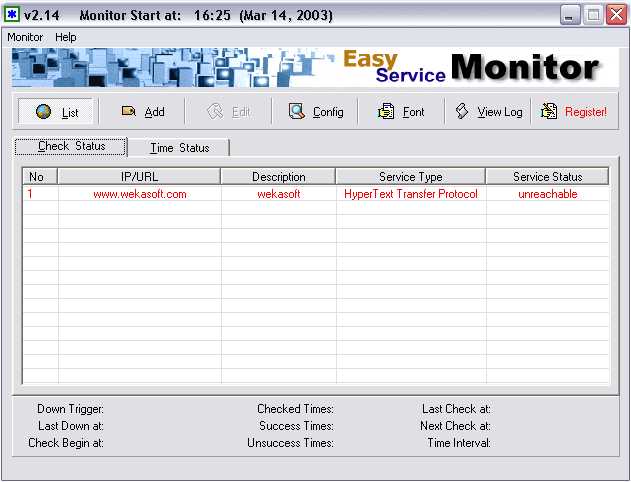The height and width of the screenshot is (482, 631).
Task: Click the List button label
Action: pos(70,113)
